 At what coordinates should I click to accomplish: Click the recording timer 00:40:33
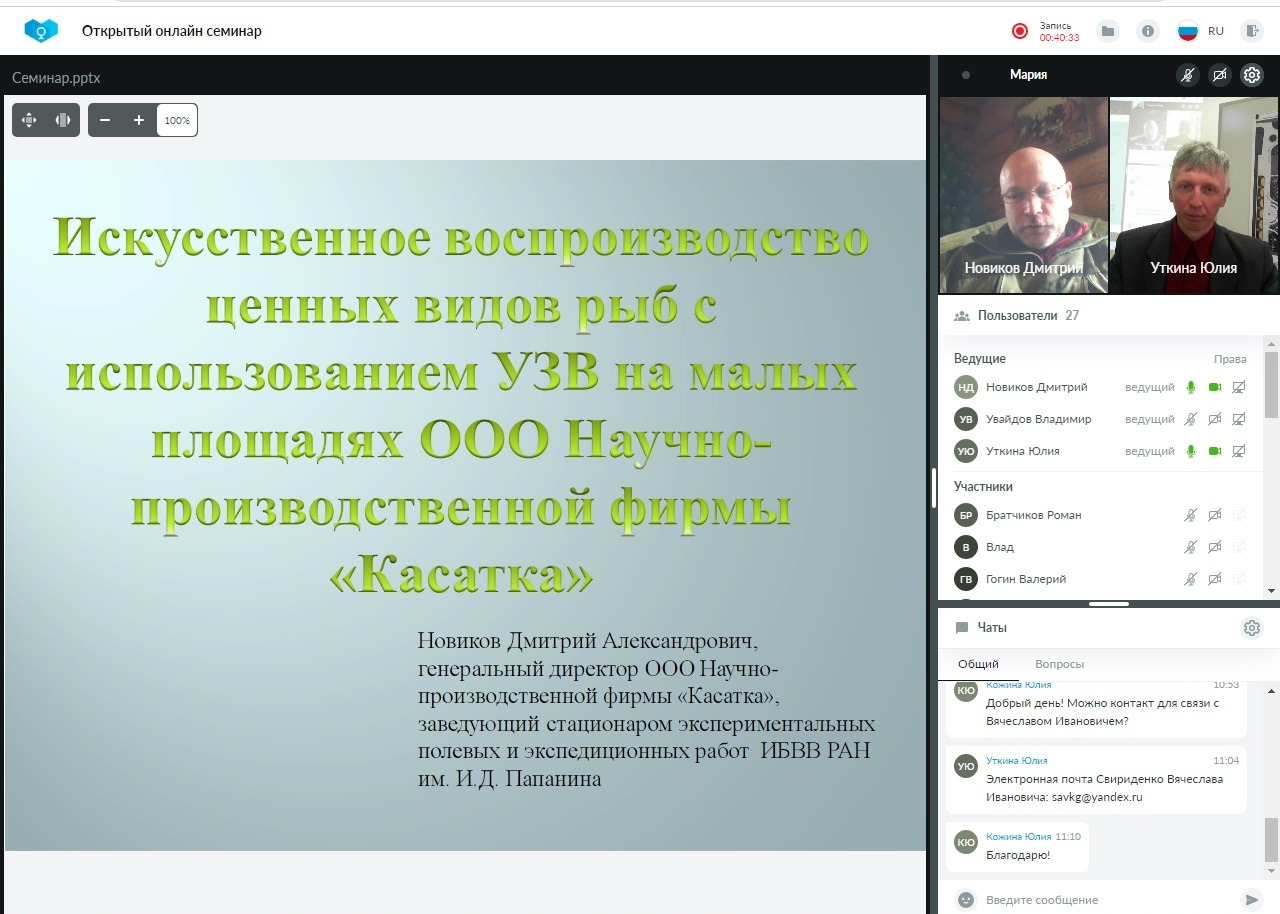[1059, 38]
